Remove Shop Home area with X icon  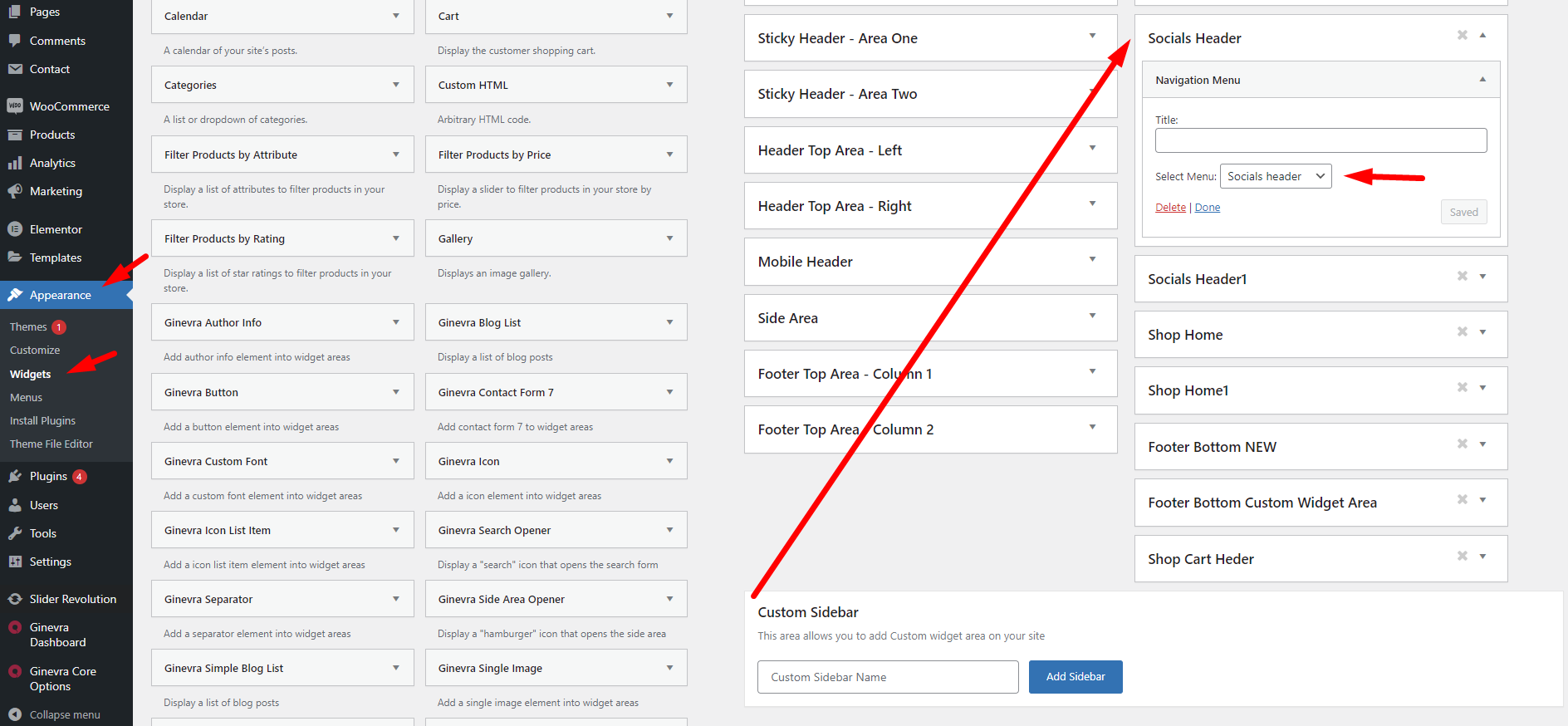pos(1463,331)
